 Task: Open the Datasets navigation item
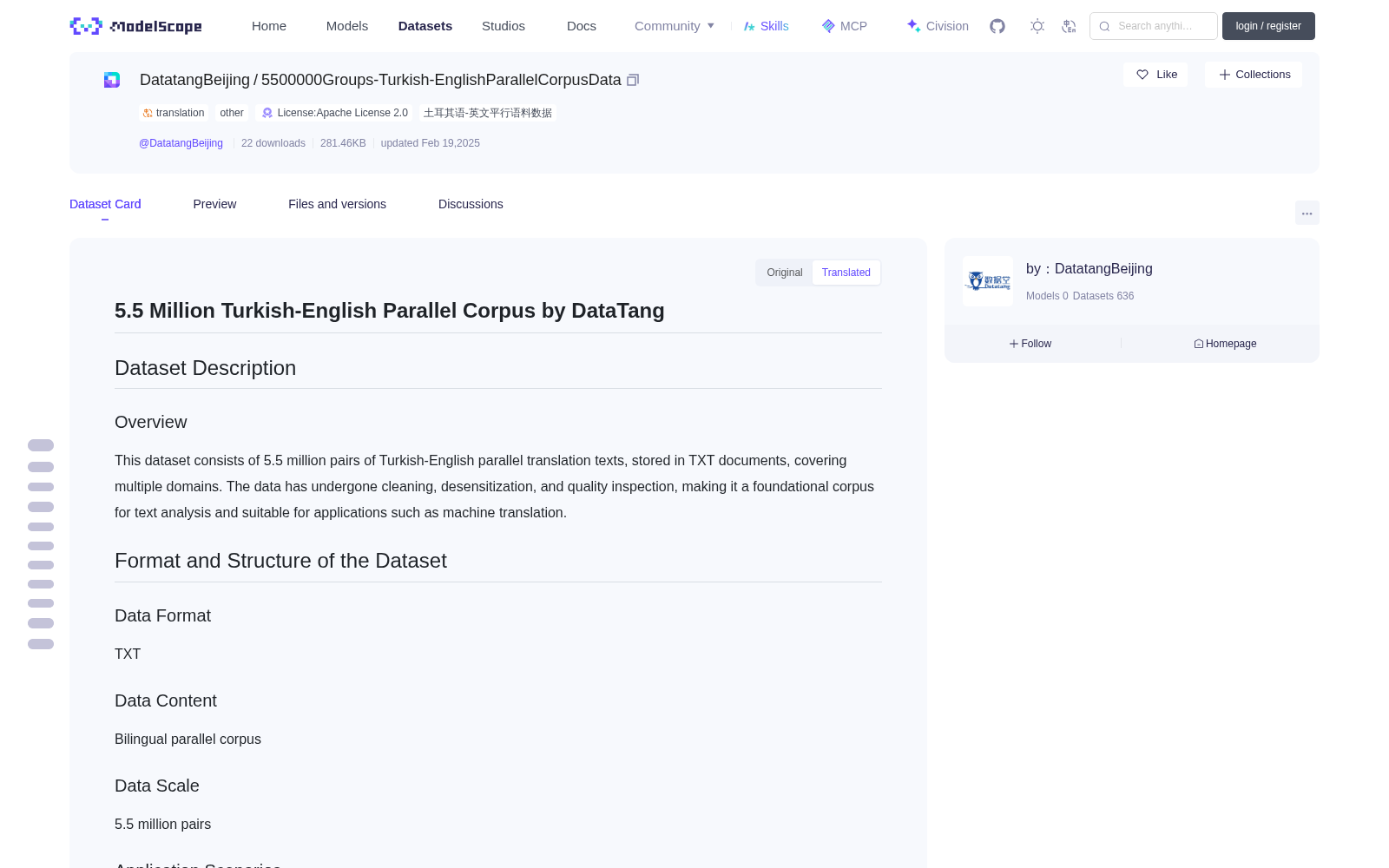425,26
